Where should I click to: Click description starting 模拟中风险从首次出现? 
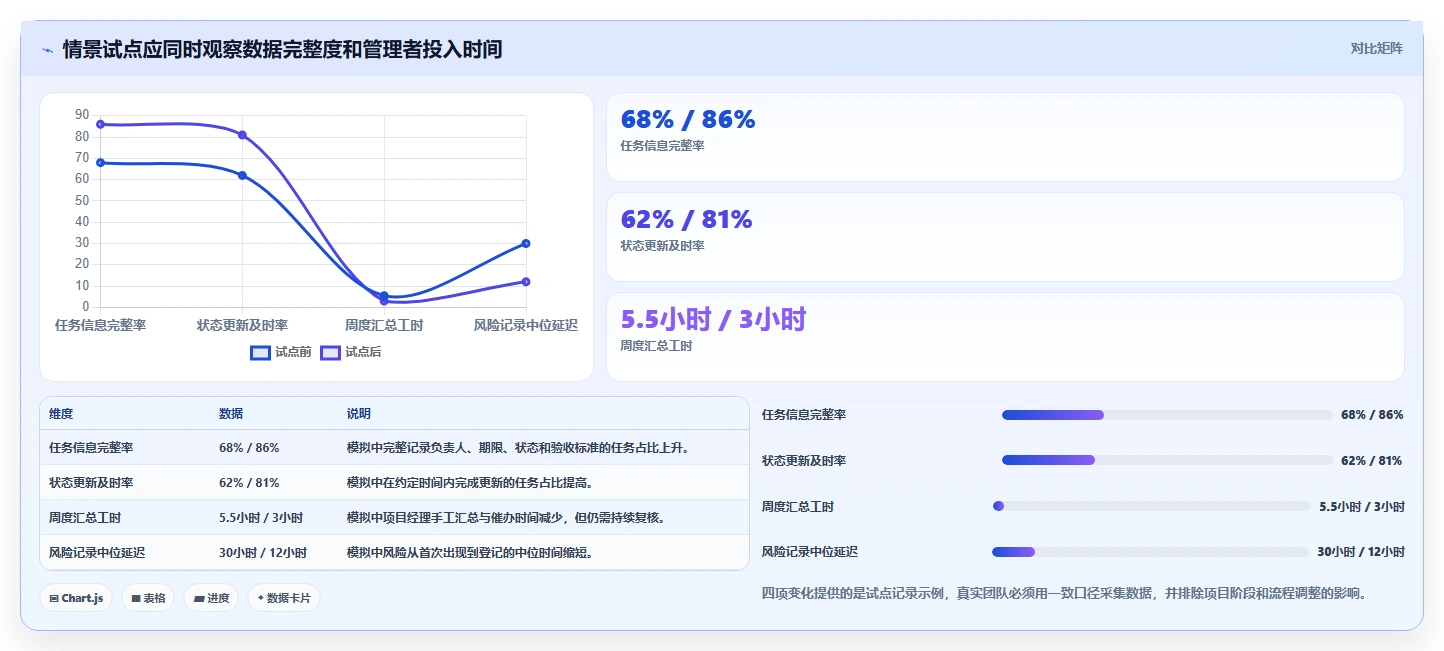click(470, 553)
